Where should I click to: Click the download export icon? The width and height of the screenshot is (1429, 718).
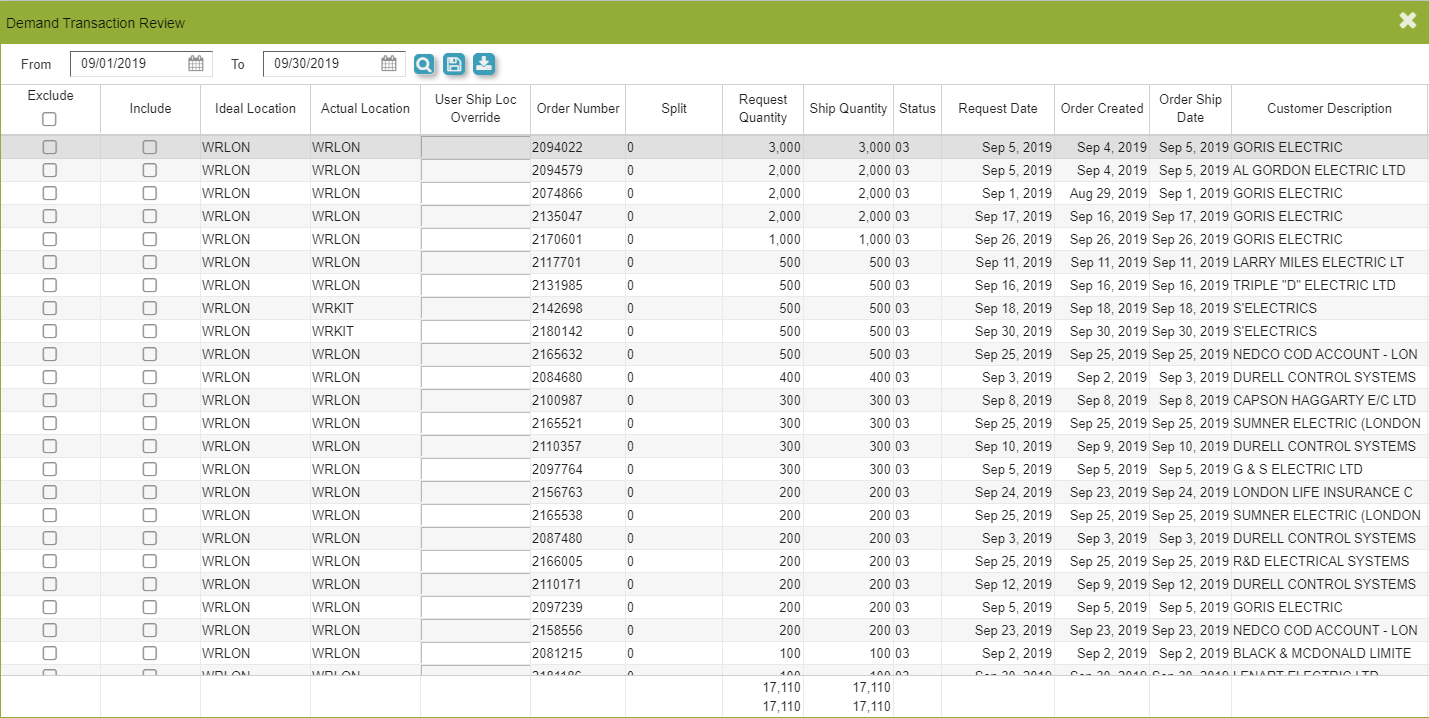[x=484, y=64]
